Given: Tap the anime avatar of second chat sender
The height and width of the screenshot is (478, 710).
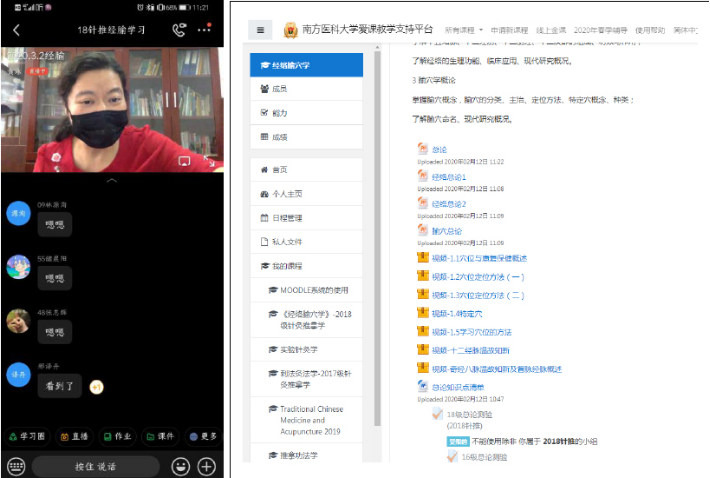Looking at the screenshot, I should coord(19,267).
